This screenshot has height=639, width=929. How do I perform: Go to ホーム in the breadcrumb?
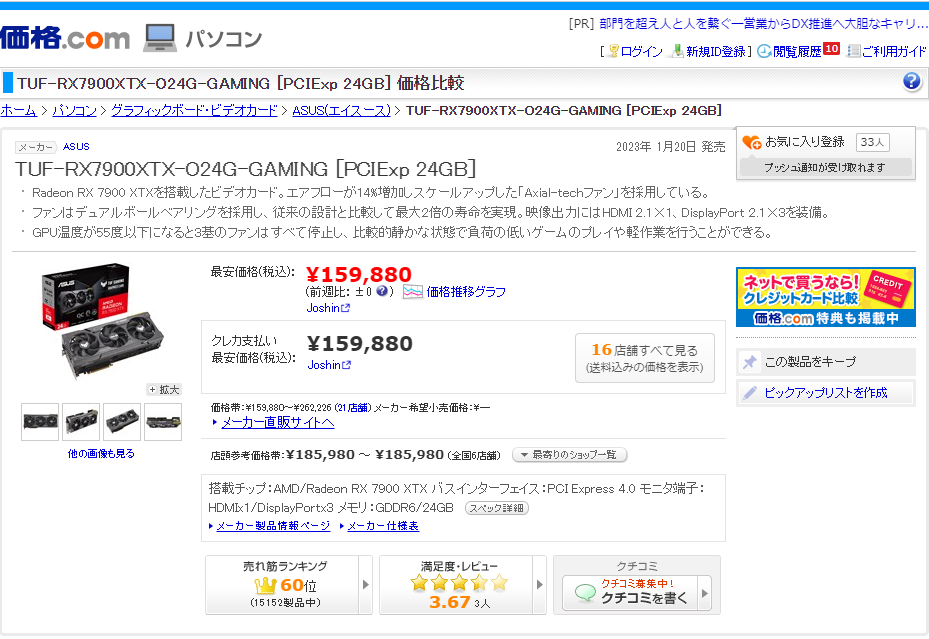[x=18, y=110]
